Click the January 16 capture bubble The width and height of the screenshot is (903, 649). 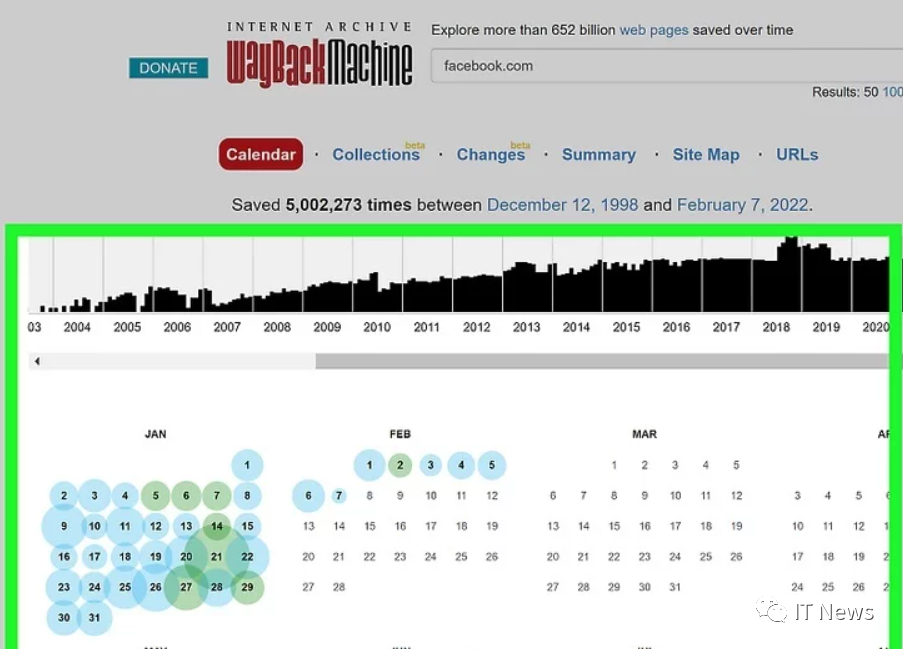[64, 556]
